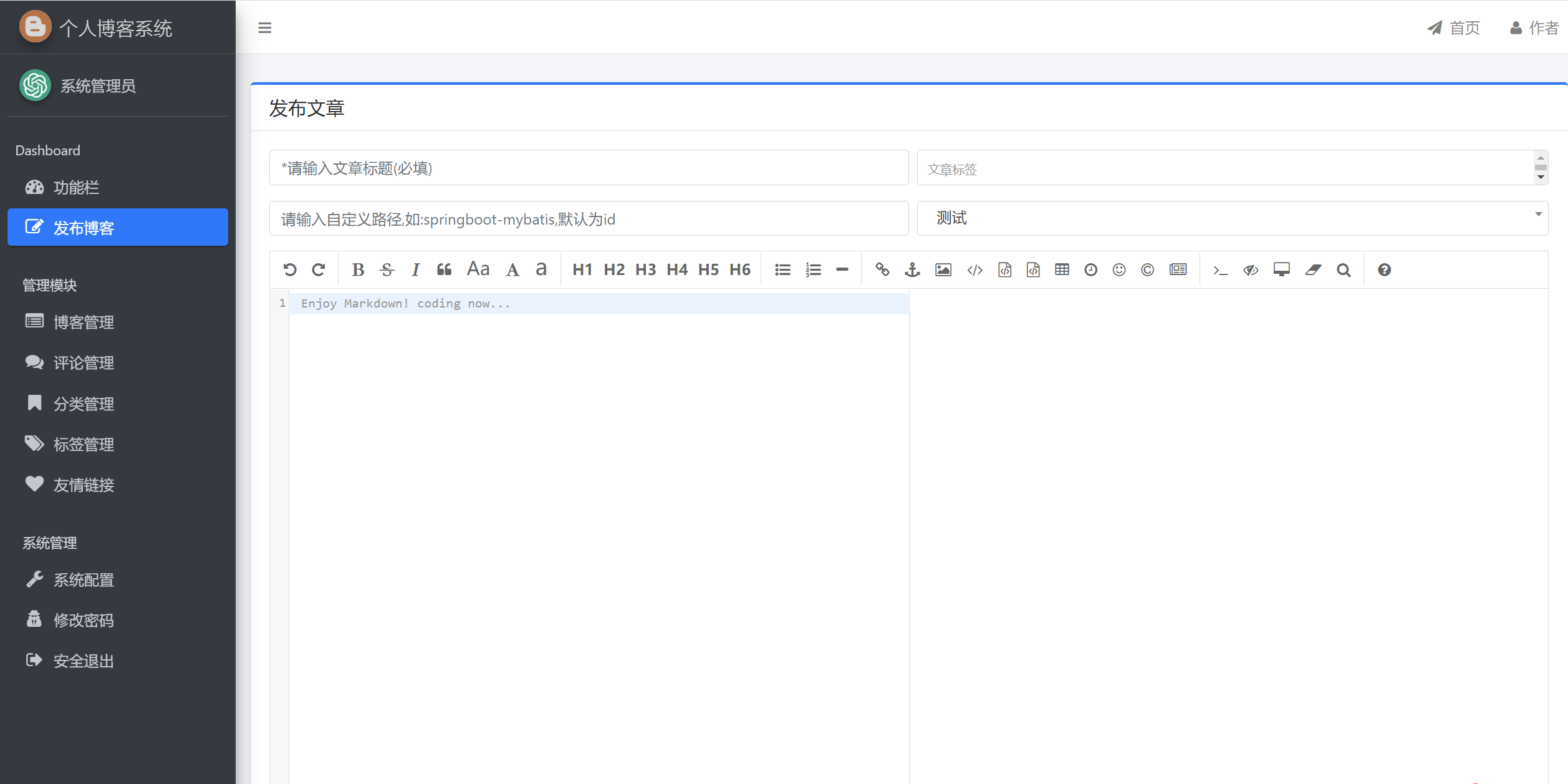Viewport: 1568px width, 784px height.
Task: Click the 系统管理员 user avatar
Action: click(35, 85)
